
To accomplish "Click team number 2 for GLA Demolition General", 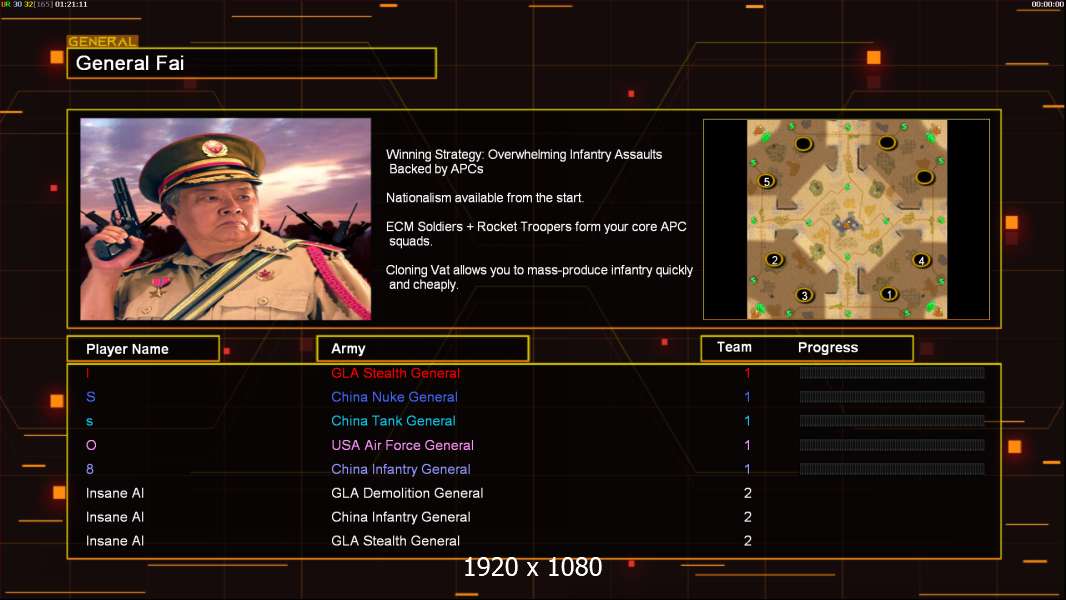I will [x=747, y=493].
